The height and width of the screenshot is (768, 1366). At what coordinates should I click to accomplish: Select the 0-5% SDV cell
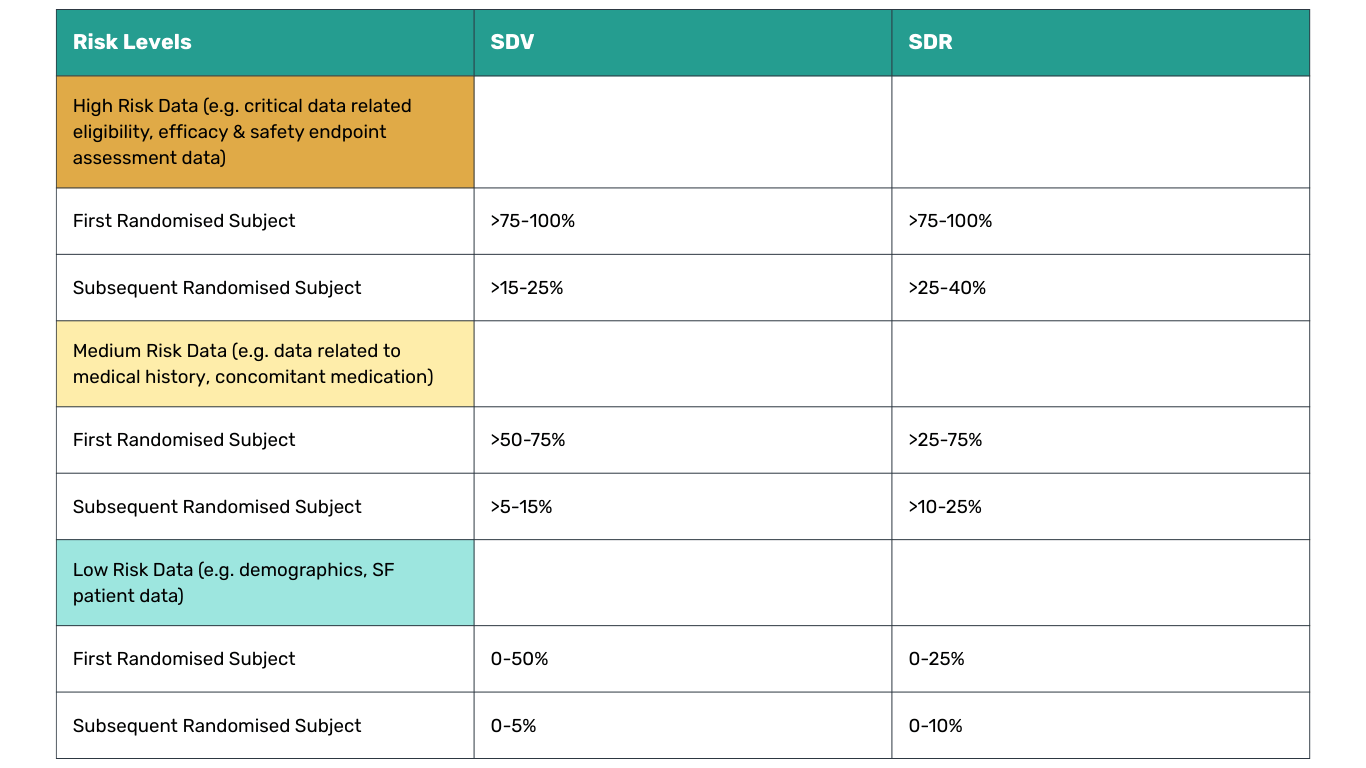[x=513, y=726]
